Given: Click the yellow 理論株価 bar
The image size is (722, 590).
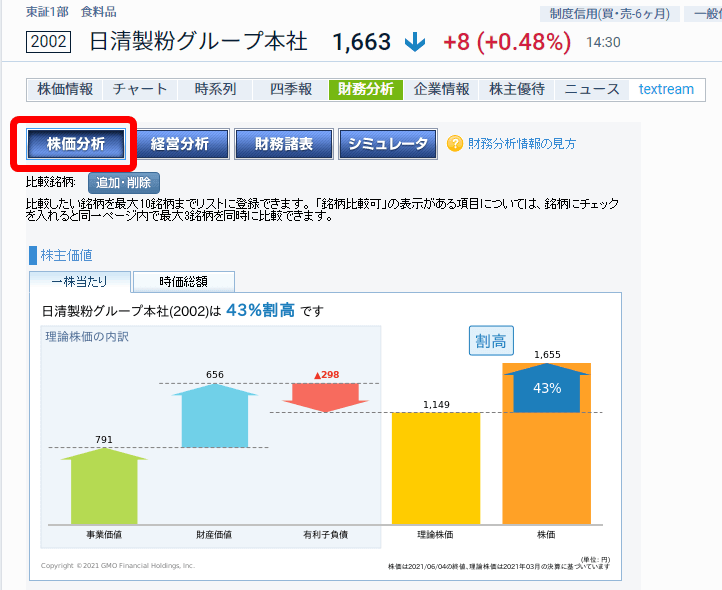Looking at the screenshot, I should 436,468.
